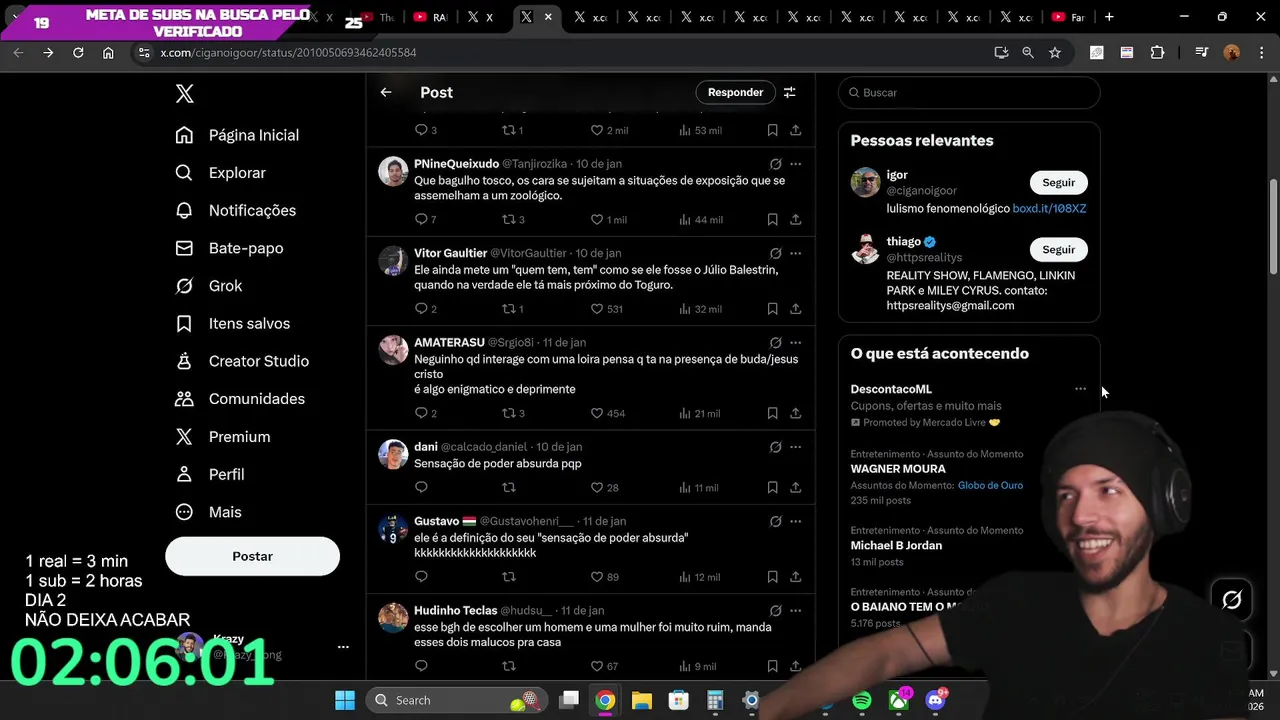
Task: Reload the page in Chrome
Action: click(x=78, y=52)
